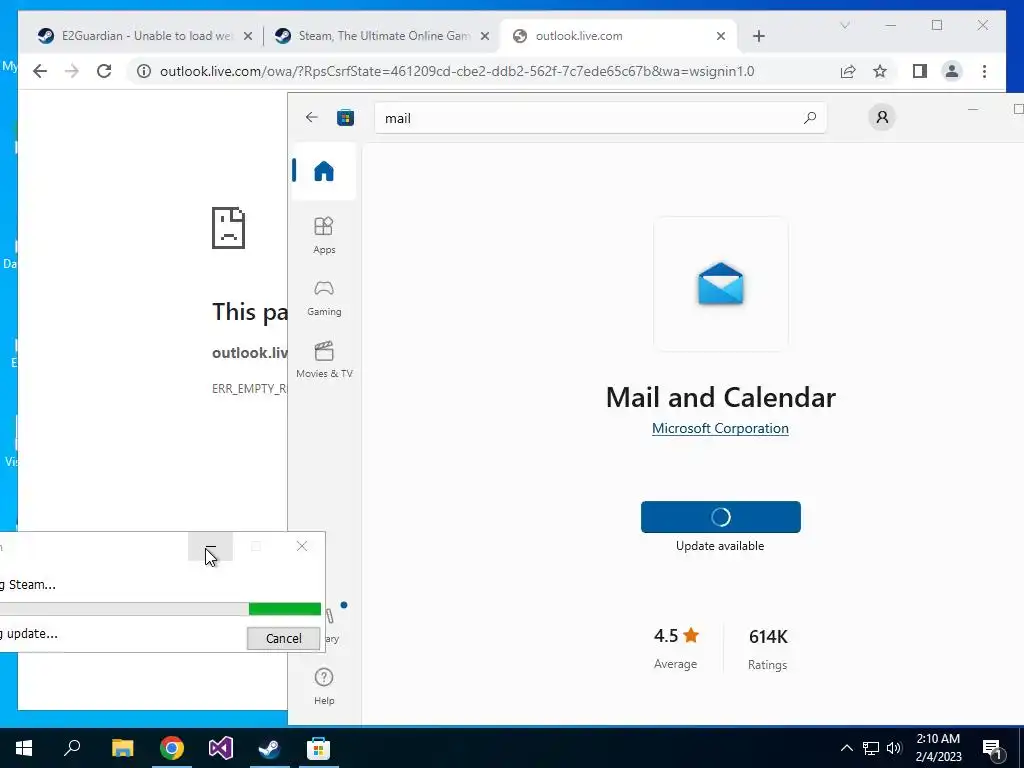Select the outlook.live.com tab in Chrome
Viewport: 1024px width, 768px height.
620,36
